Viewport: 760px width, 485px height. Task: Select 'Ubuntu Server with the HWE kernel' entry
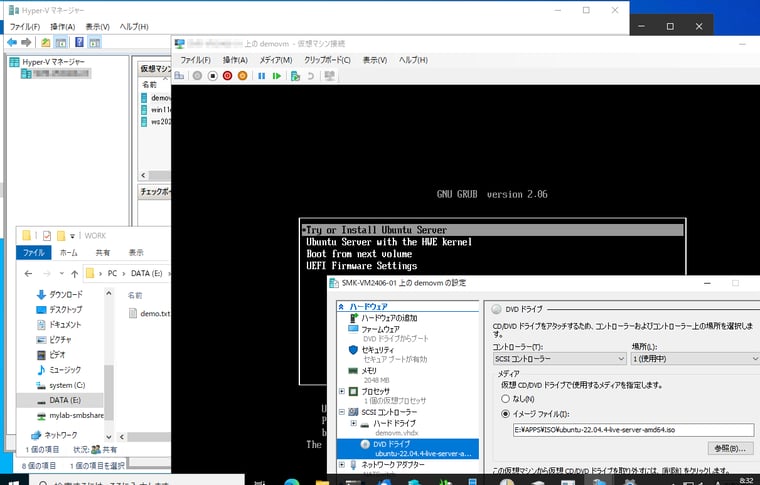pyautogui.click(x=389, y=242)
